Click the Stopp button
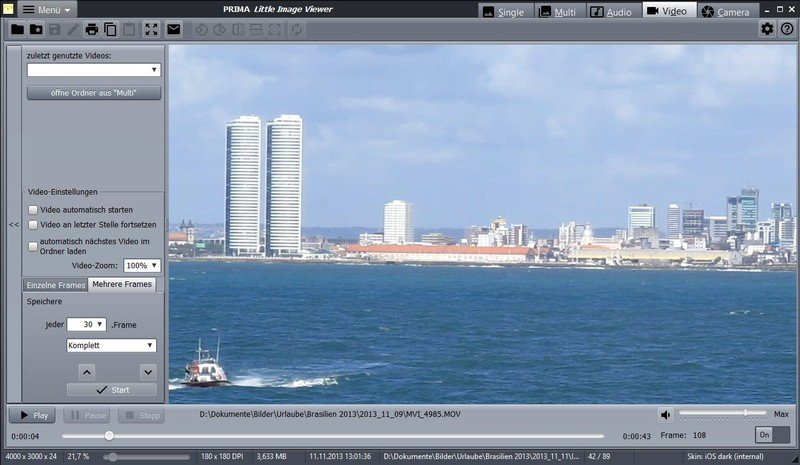 (x=142, y=415)
